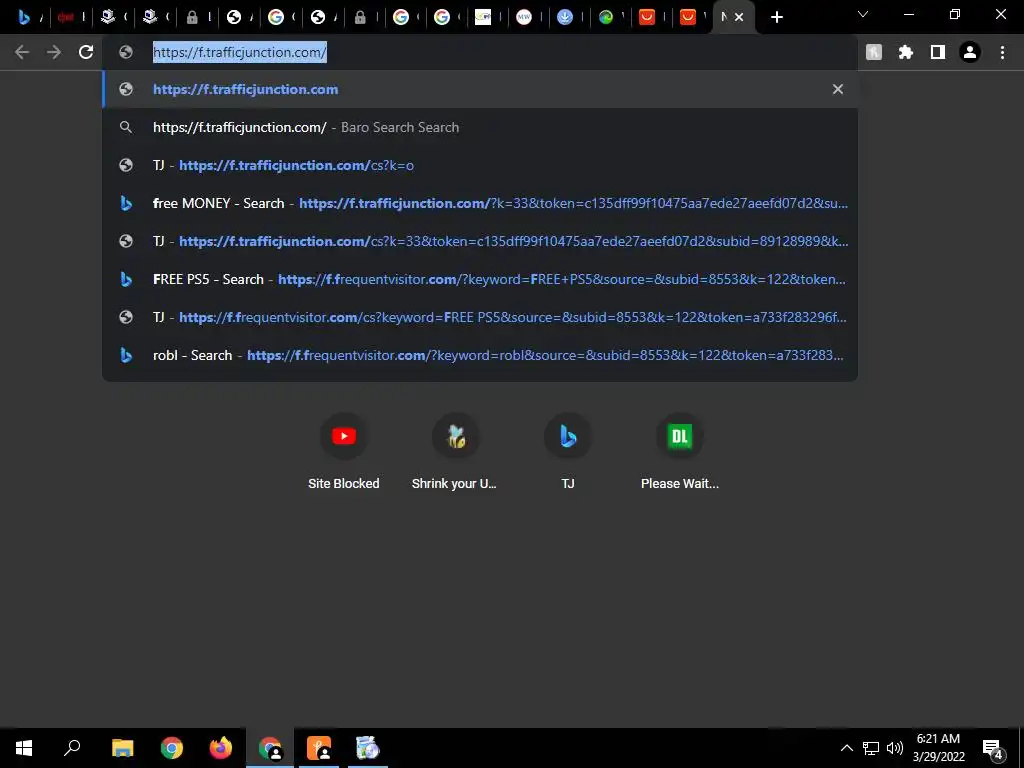Click the magnifier icon on Baro Search row
This screenshot has width=1024, height=768.
tap(126, 127)
